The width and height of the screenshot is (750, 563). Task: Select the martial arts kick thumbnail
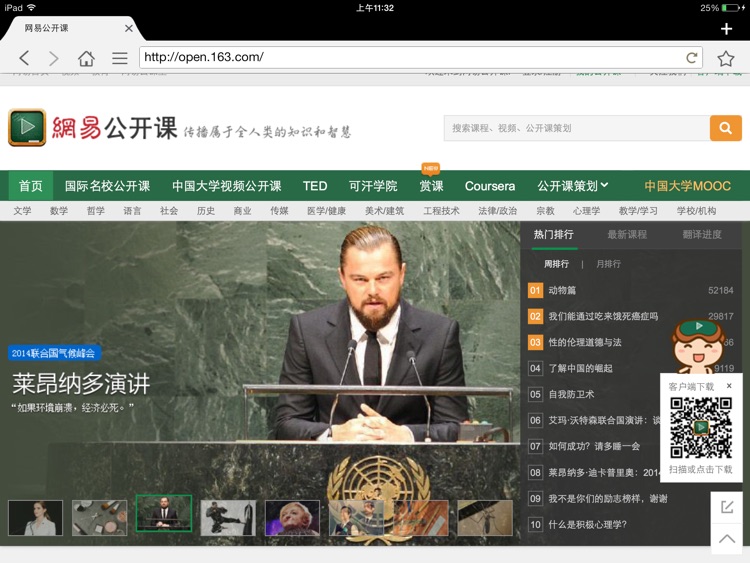pos(228,518)
